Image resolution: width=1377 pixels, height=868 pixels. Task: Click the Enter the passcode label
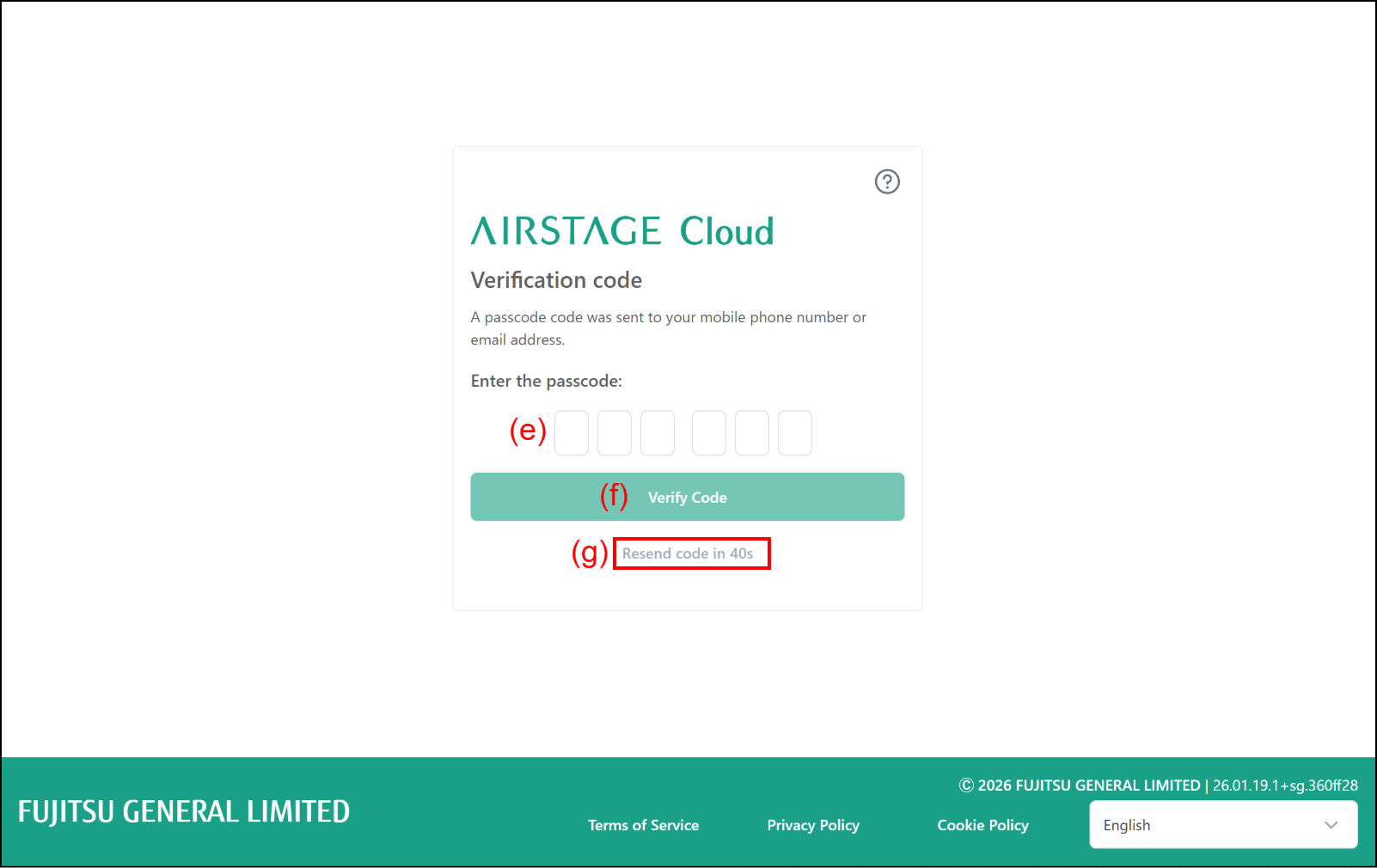tap(546, 381)
